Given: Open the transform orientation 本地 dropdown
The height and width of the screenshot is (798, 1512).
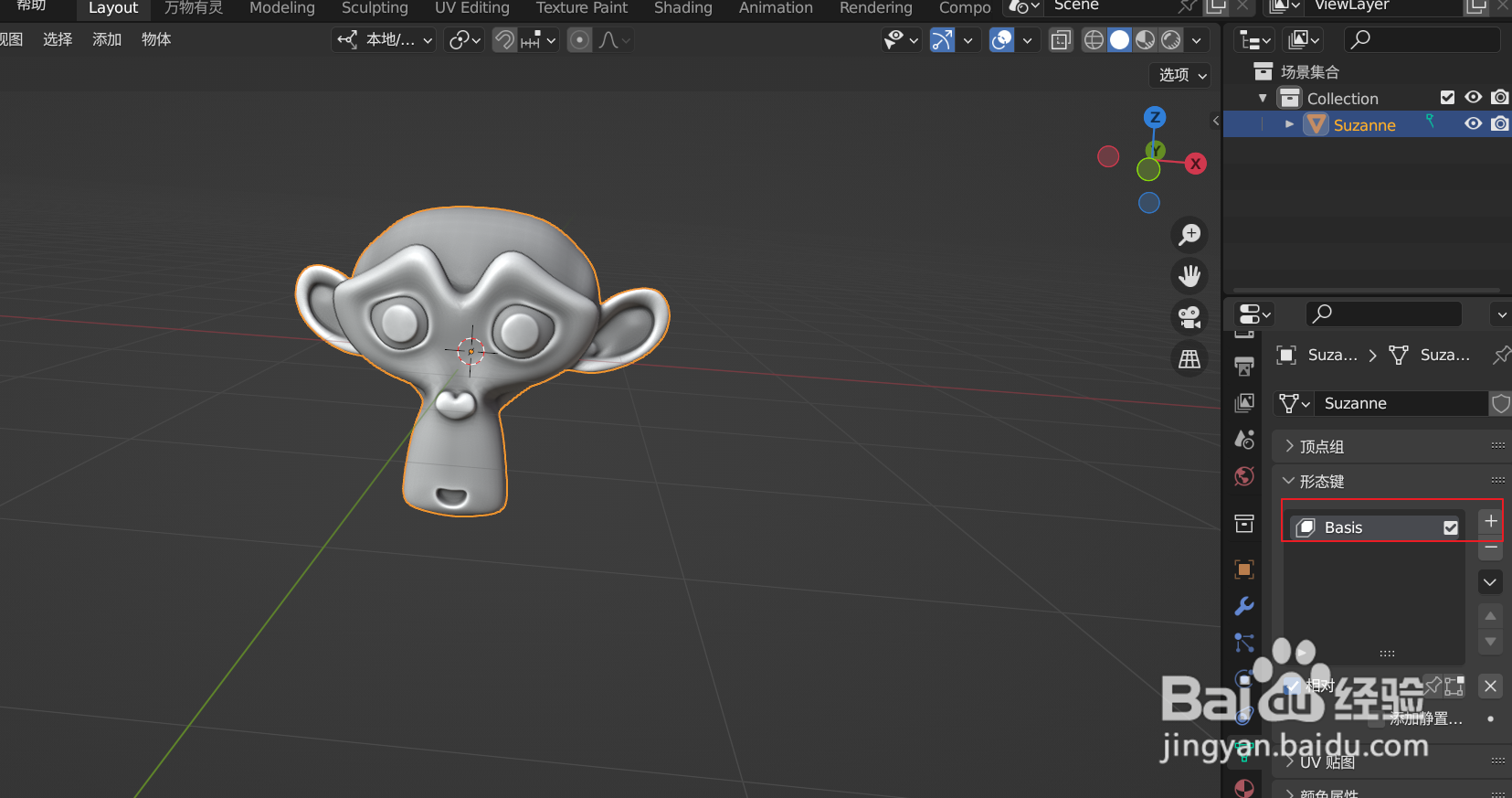Looking at the screenshot, I should tap(384, 40).
